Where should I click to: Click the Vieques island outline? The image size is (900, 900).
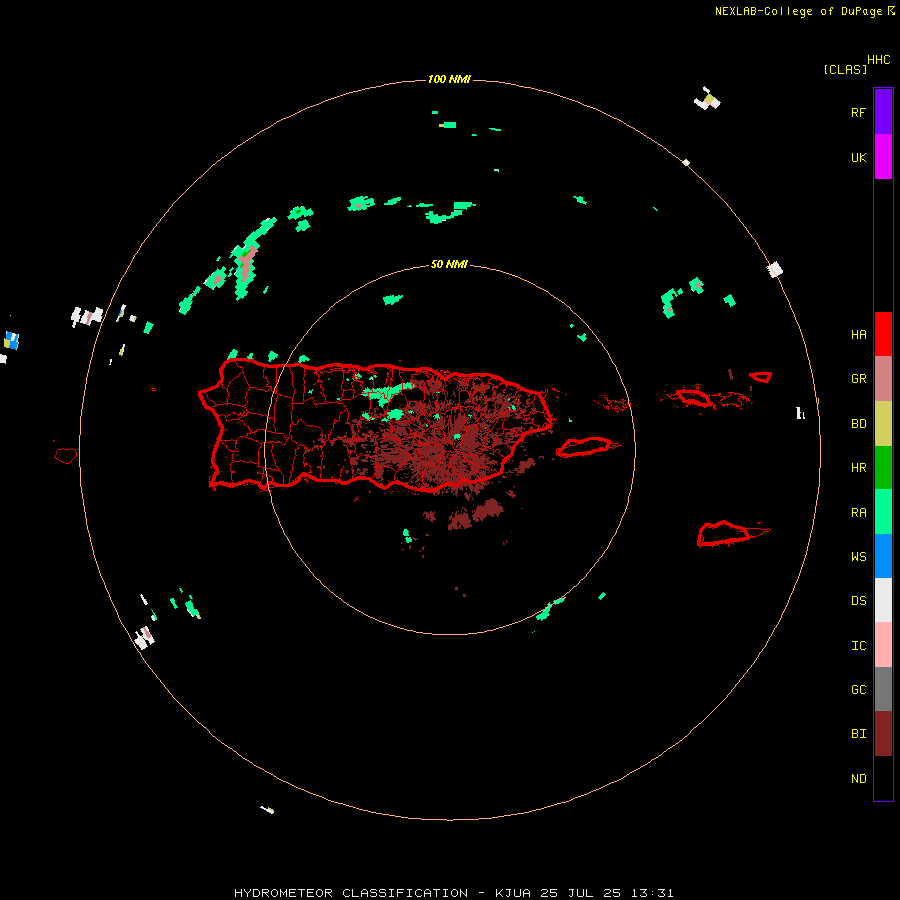[x=584, y=447]
